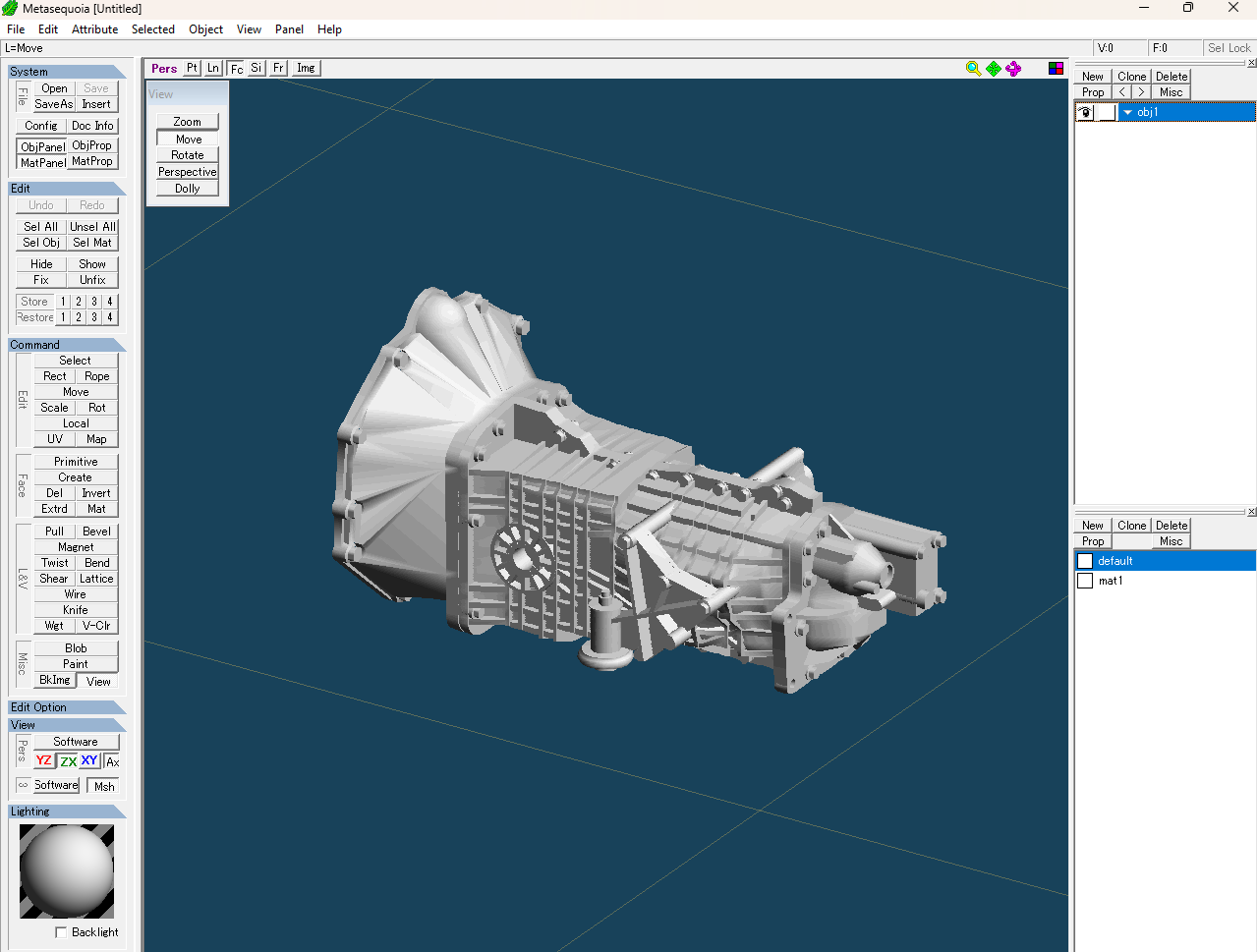The height and width of the screenshot is (952, 1257).
Task: Open the Panel menu
Action: [289, 29]
